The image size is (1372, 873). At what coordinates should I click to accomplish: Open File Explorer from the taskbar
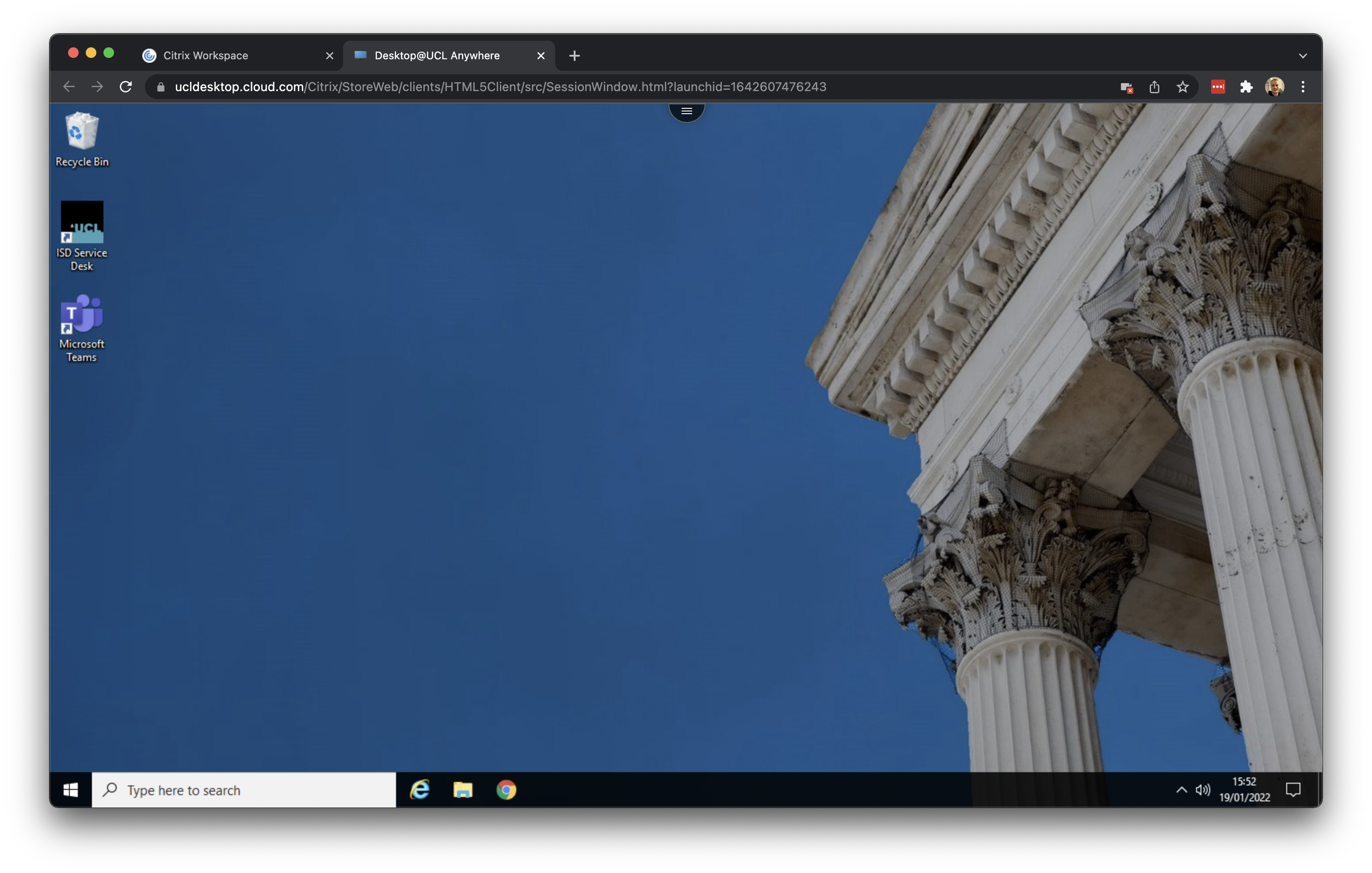463,790
